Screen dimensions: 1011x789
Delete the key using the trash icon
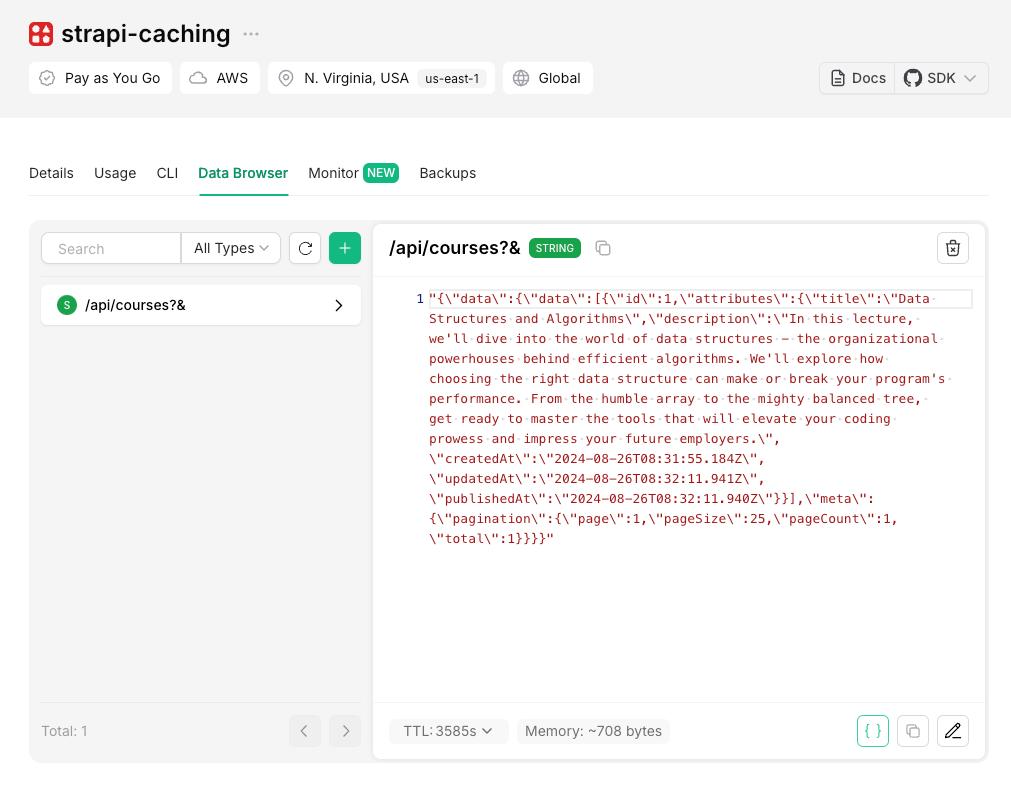click(x=952, y=247)
